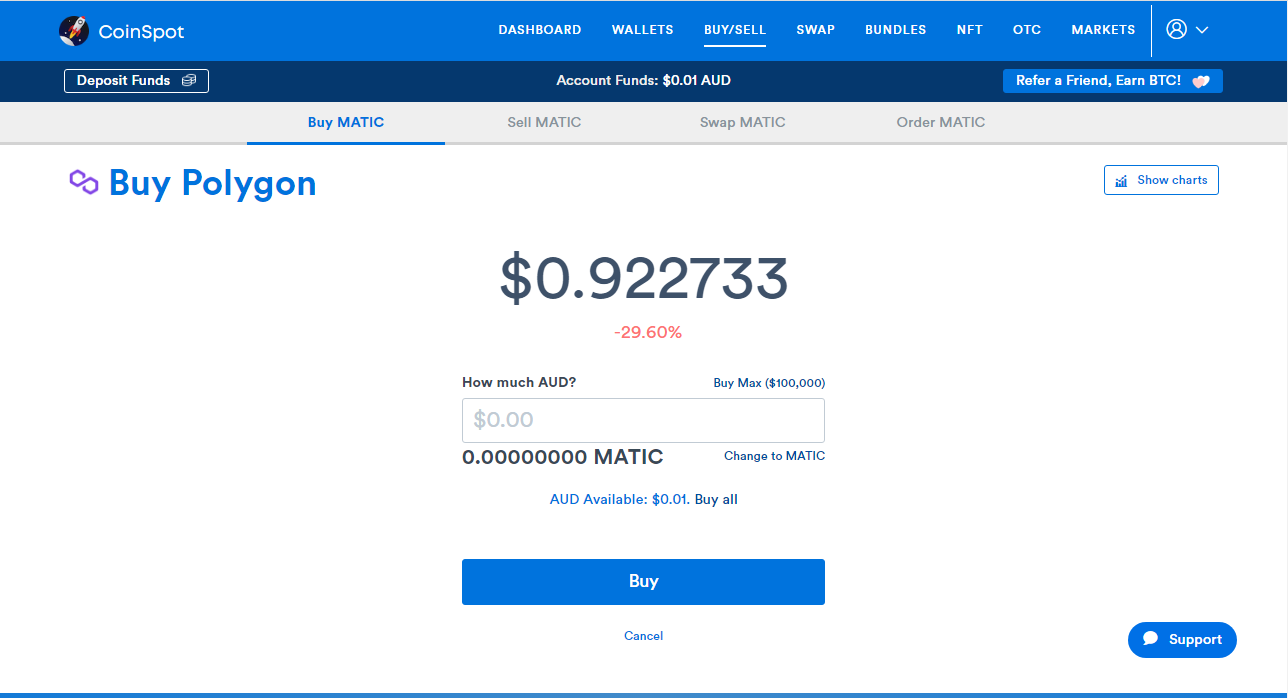
Task: Click the Cancel link below Buy
Action: (643, 636)
